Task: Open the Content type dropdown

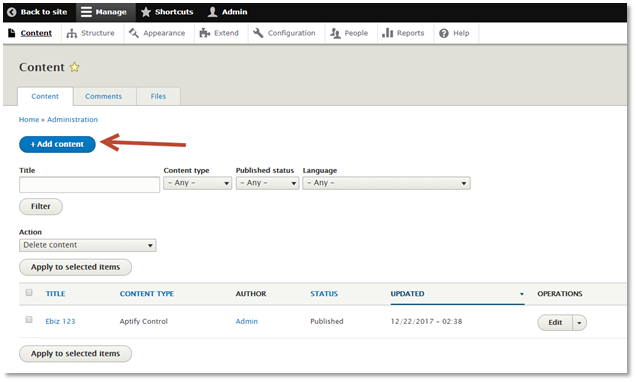Action: click(198, 183)
